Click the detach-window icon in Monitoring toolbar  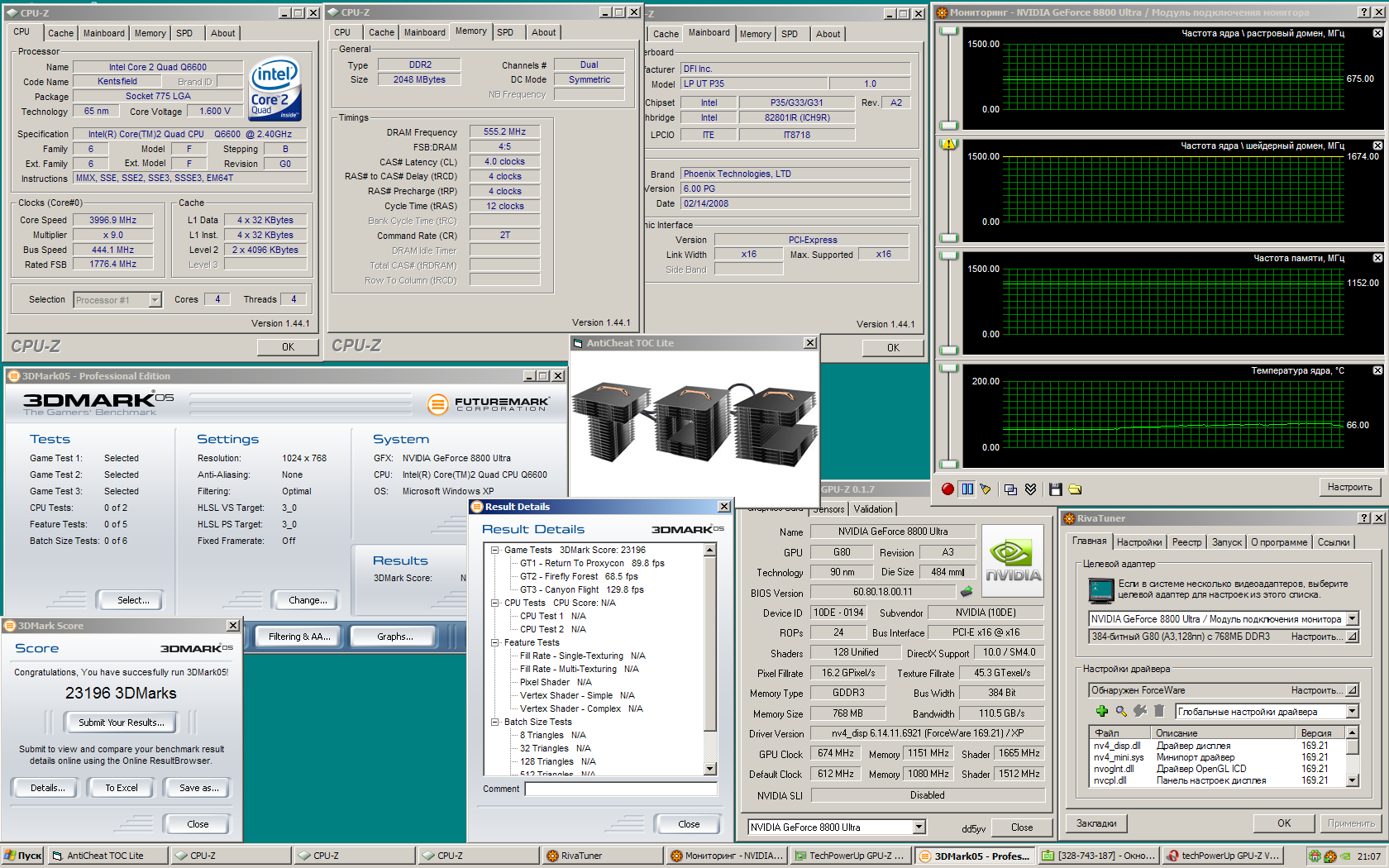click(x=1010, y=489)
